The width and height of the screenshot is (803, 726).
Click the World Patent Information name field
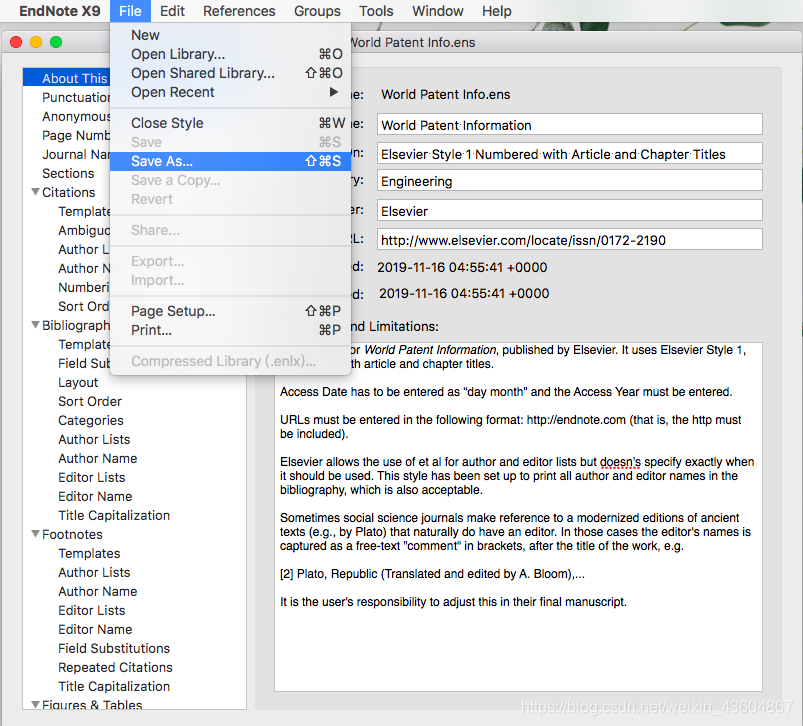pyautogui.click(x=569, y=124)
